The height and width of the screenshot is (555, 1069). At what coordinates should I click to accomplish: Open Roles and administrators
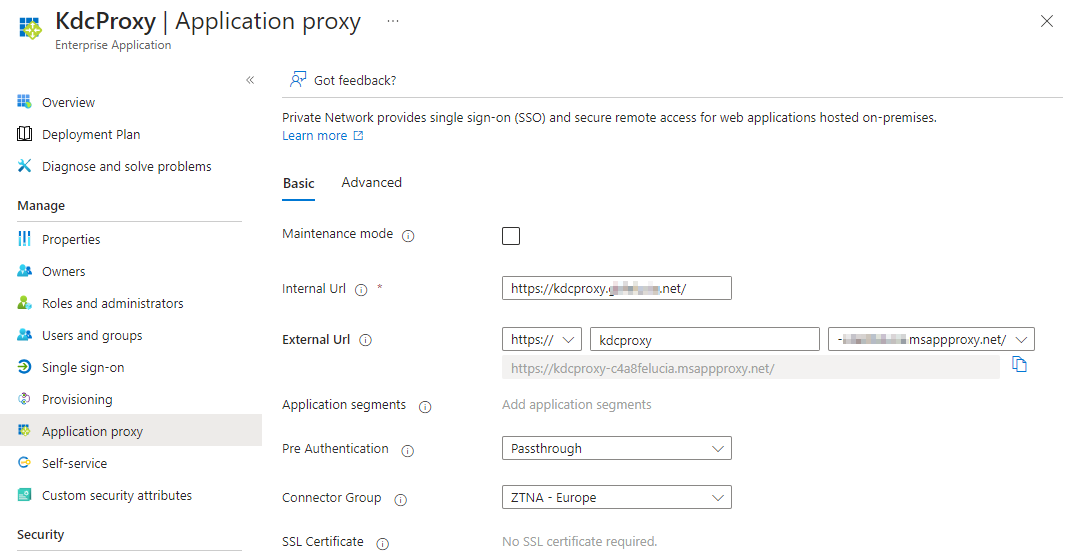pyautogui.click(x=112, y=303)
